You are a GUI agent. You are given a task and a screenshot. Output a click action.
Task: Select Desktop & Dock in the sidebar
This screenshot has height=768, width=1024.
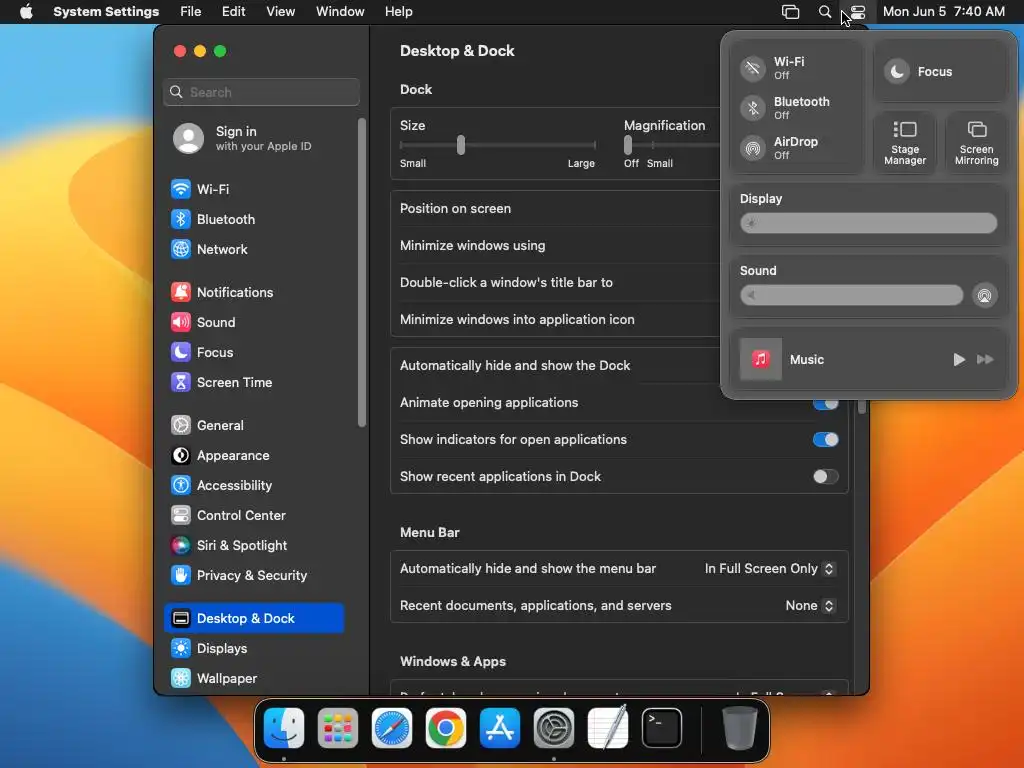254,618
